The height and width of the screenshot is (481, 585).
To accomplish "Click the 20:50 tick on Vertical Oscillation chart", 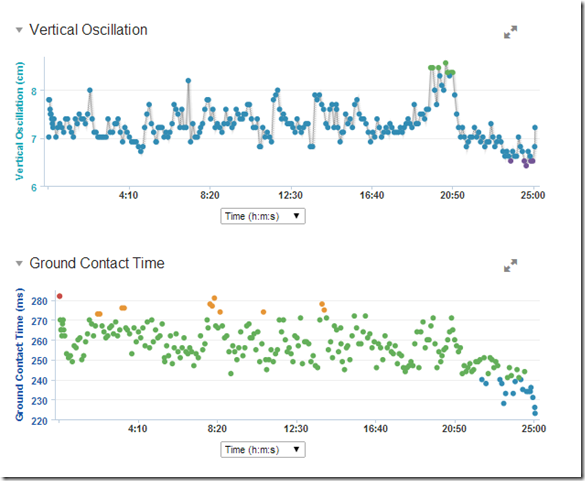I will coord(452,195).
